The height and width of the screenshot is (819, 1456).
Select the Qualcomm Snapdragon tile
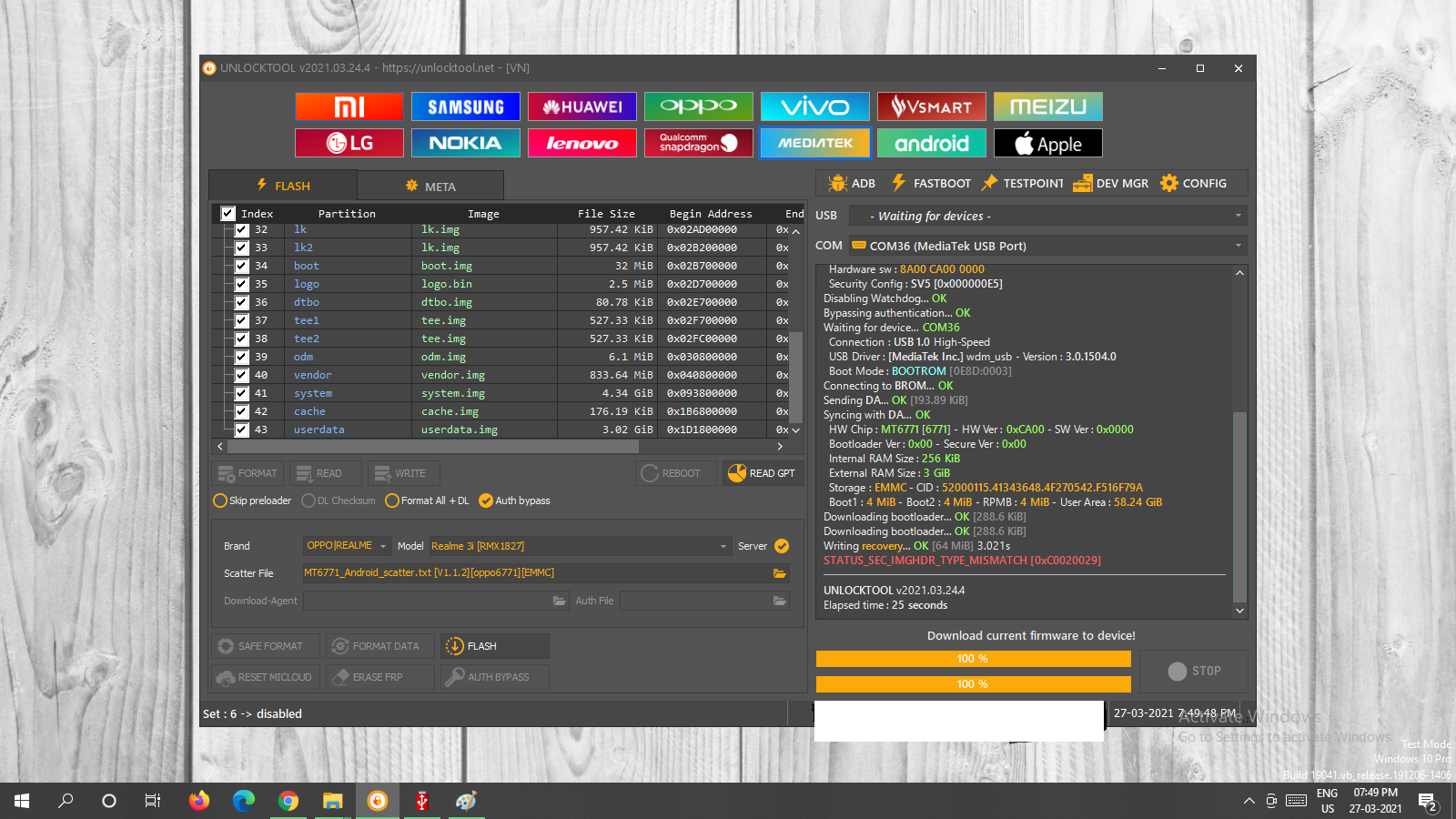click(x=699, y=143)
